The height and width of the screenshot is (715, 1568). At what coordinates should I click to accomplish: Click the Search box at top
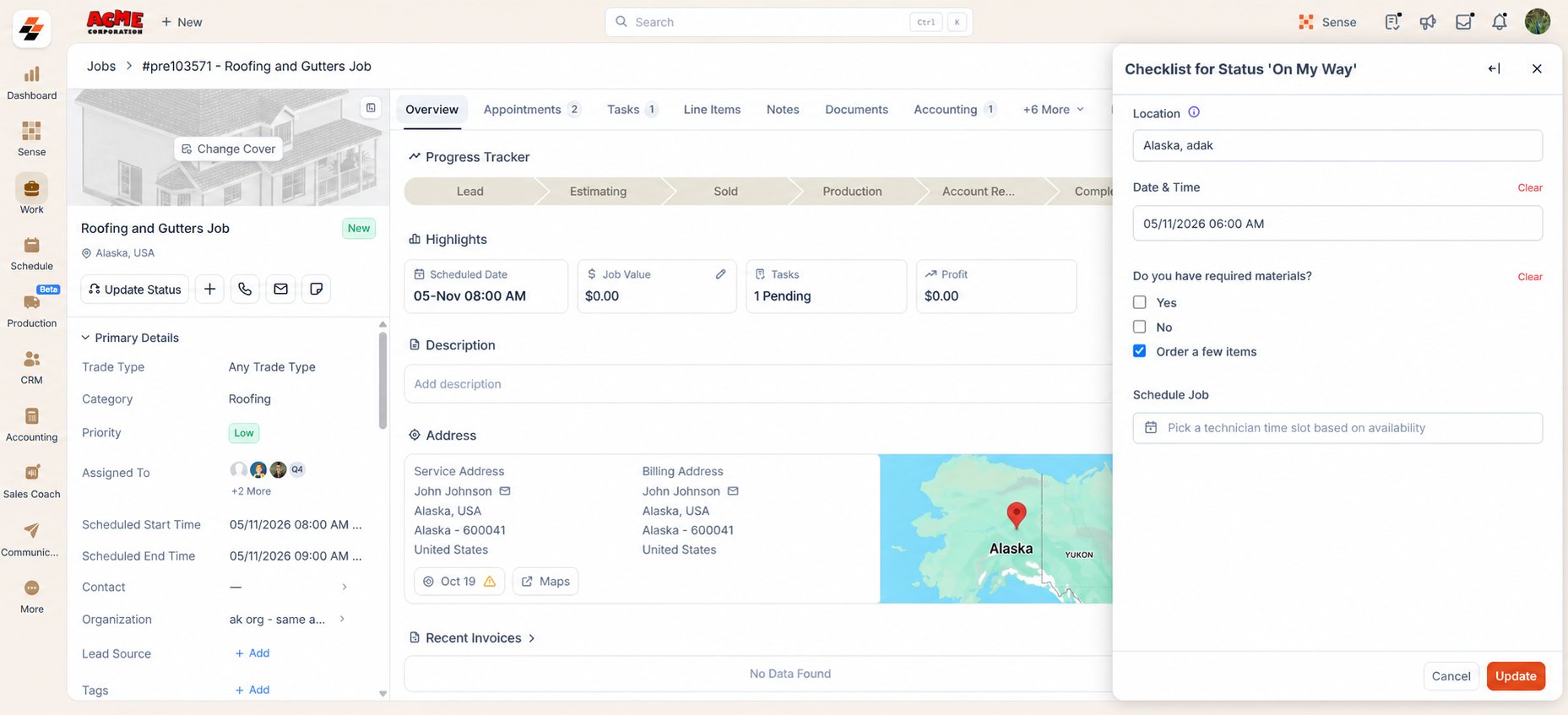pos(789,22)
